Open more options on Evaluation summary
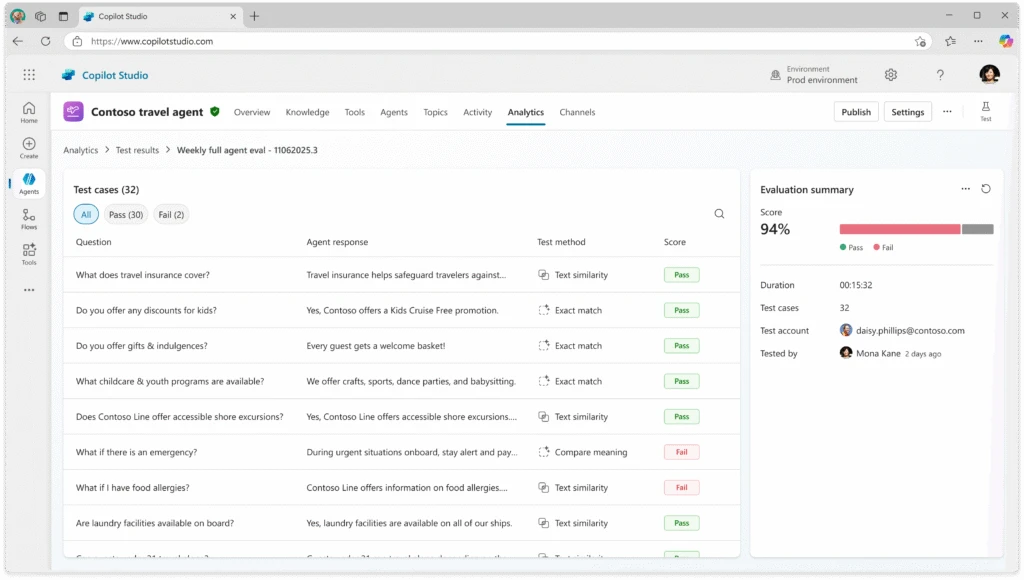Image resolution: width=1024 pixels, height=580 pixels. point(965,188)
